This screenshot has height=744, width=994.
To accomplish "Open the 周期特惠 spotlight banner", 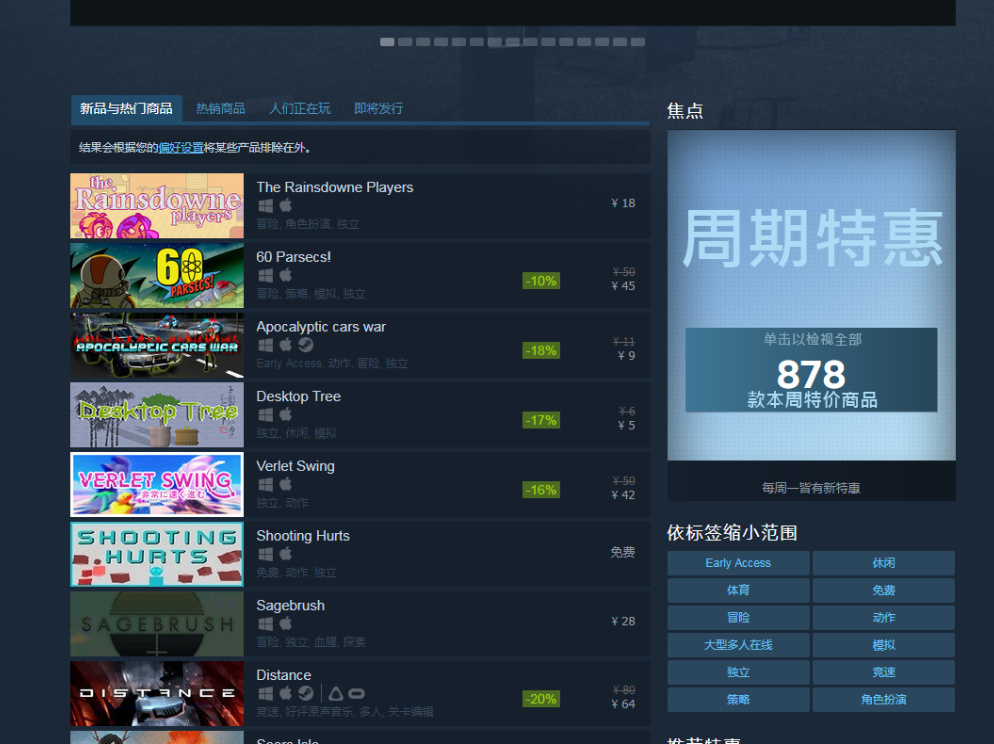I will click(811, 295).
